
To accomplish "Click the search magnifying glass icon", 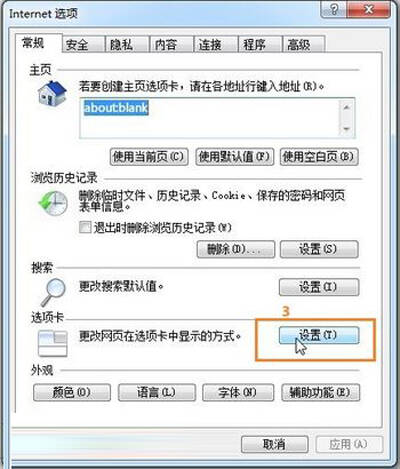I will [x=53, y=292].
